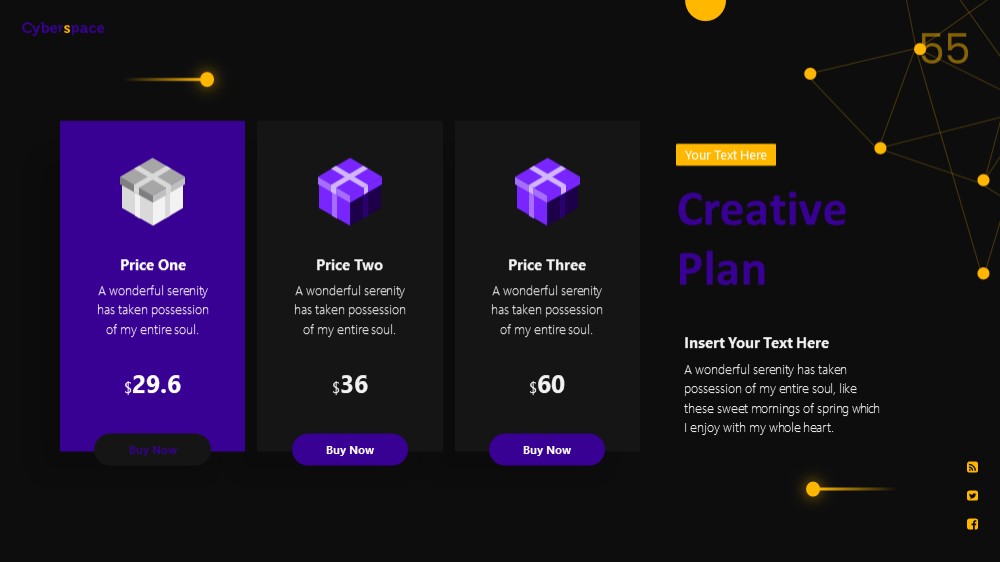Click the Price Two title
Image resolution: width=1000 pixels, height=562 pixels.
(349, 265)
